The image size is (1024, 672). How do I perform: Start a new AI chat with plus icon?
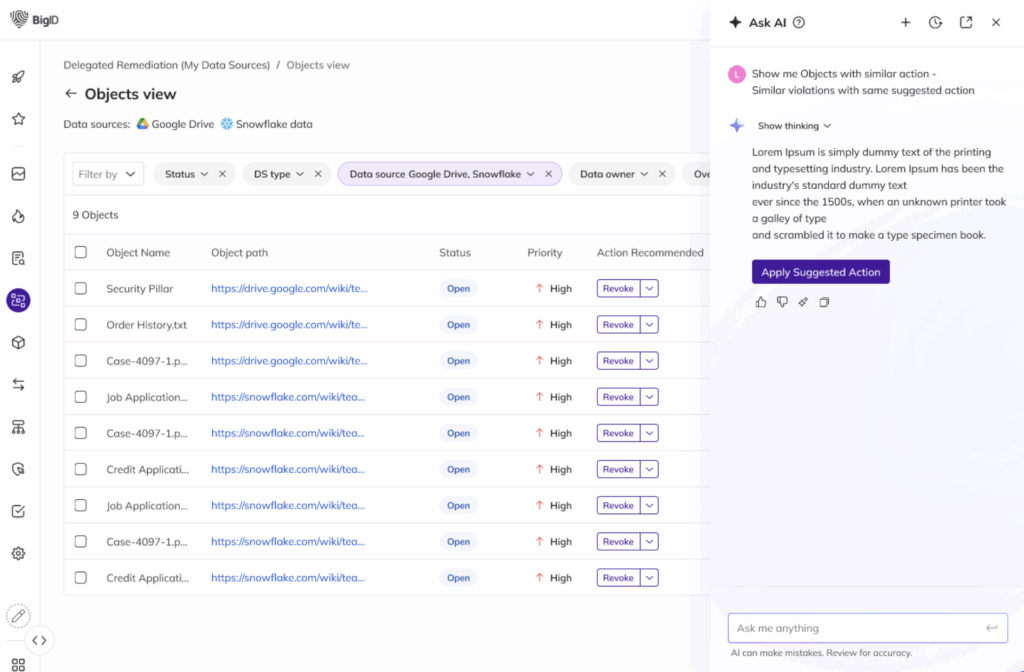(905, 22)
